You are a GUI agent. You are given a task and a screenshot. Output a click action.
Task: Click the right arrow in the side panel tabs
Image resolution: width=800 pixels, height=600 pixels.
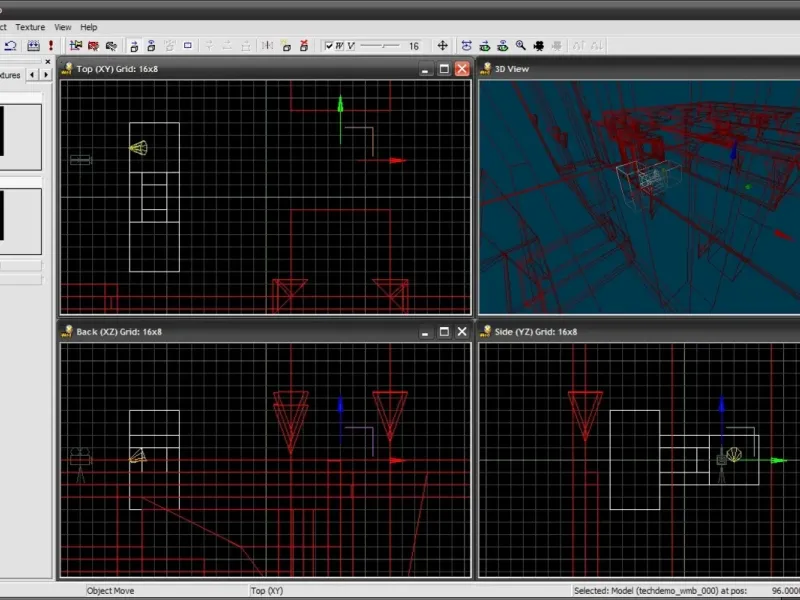tap(46, 75)
